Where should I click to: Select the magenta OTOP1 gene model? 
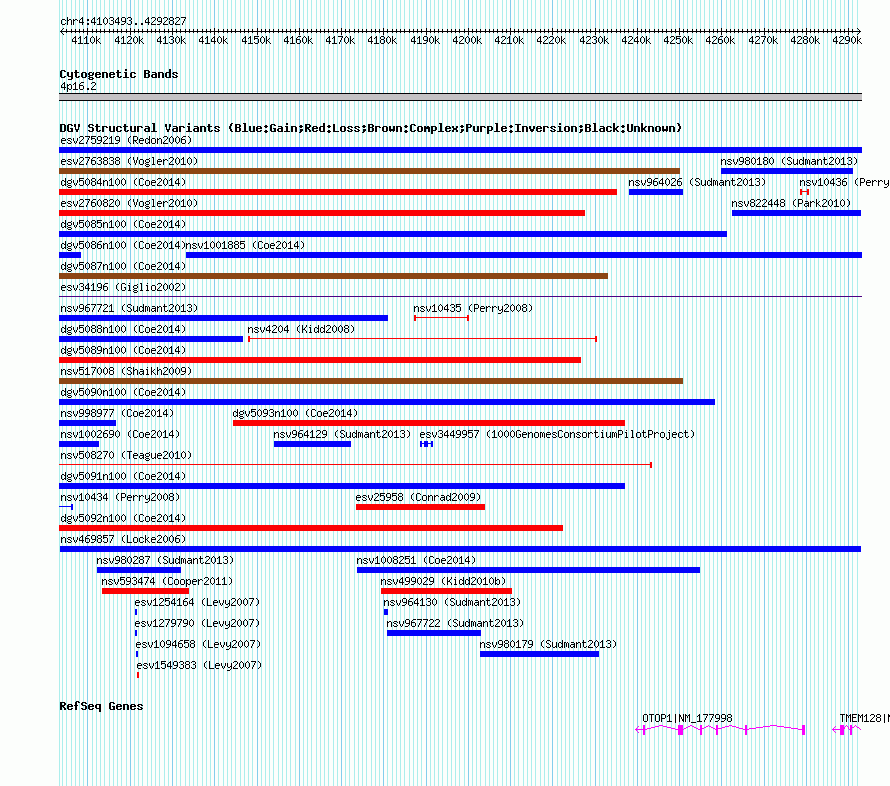[720, 730]
